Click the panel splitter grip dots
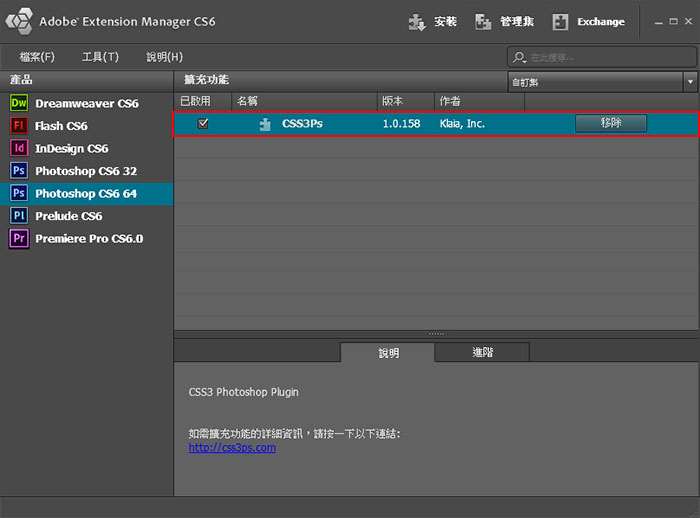The image size is (700, 518). [436, 334]
